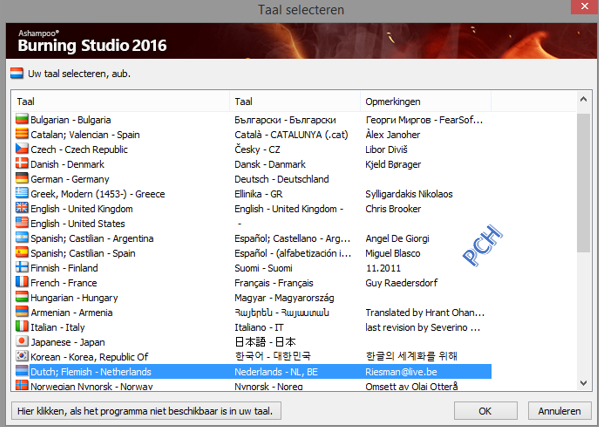Image resolution: width=599 pixels, height=427 pixels.
Task: Click the Armenia flag icon
Action: pyautogui.click(x=22, y=312)
